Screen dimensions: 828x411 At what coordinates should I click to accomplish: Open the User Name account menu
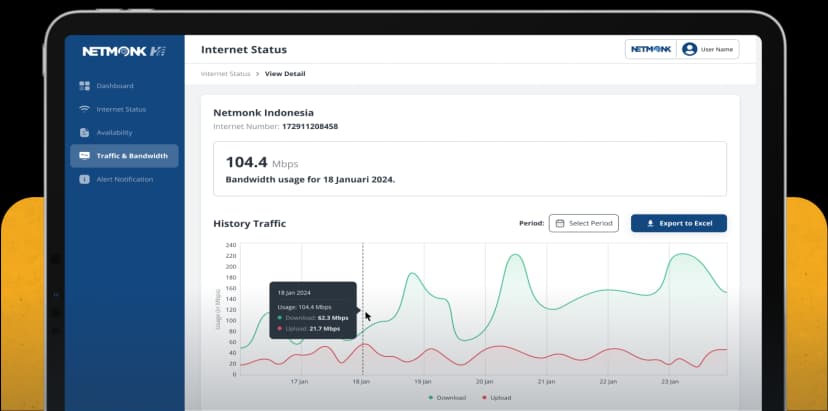(x=708, y=49)
